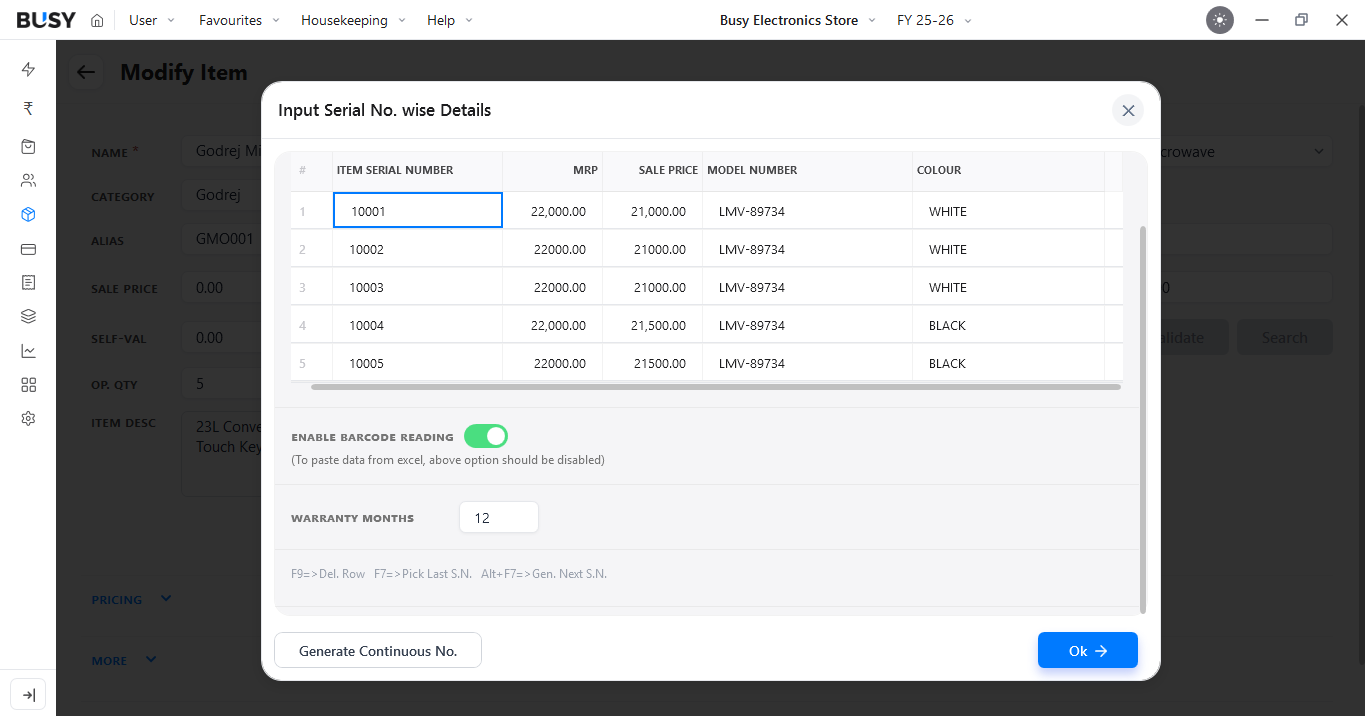
Task: Click the dialog's vertical scrollbar
Action: pos(1143,419)
